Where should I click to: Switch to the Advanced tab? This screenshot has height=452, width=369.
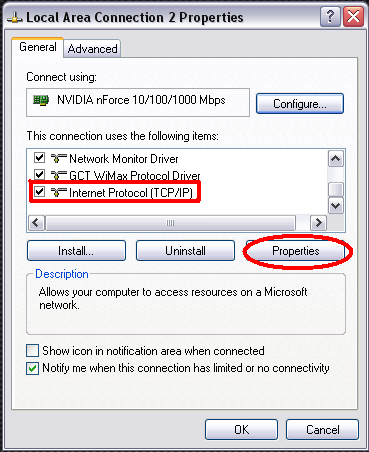pyautogui.click(x=92, y=49)
